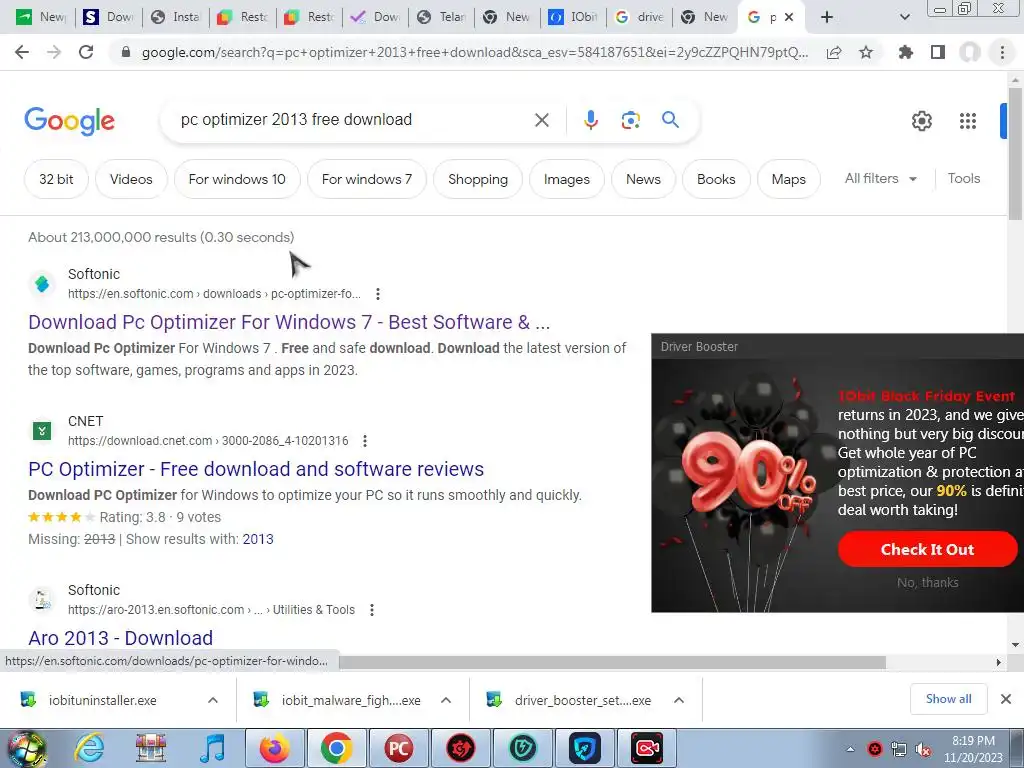The height and width of the screenshot is (768, 1024).
Task: Open the Aro 2013 - Download link
Action: (121, 637)
